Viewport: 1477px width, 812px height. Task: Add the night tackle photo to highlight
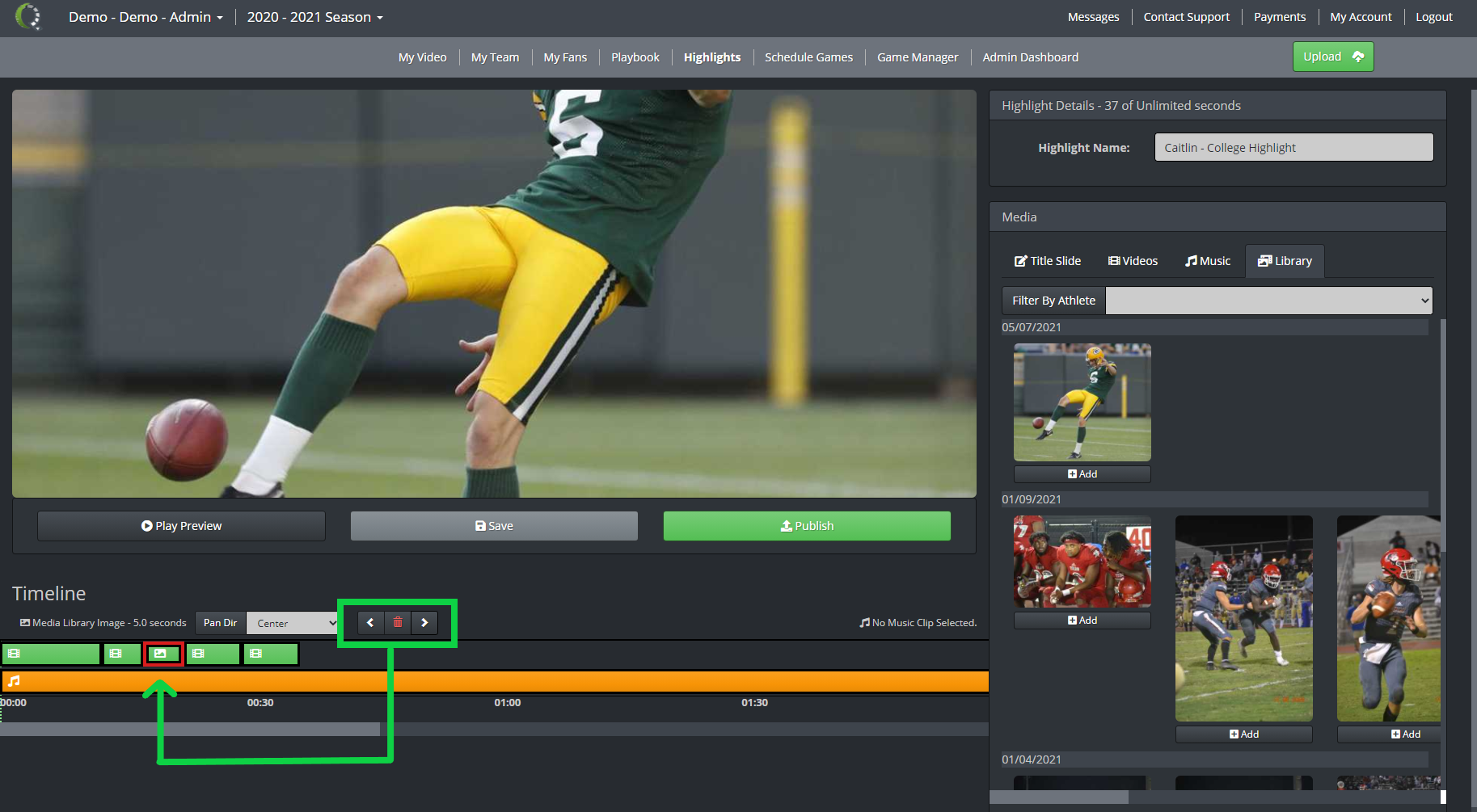(1244, 734)
